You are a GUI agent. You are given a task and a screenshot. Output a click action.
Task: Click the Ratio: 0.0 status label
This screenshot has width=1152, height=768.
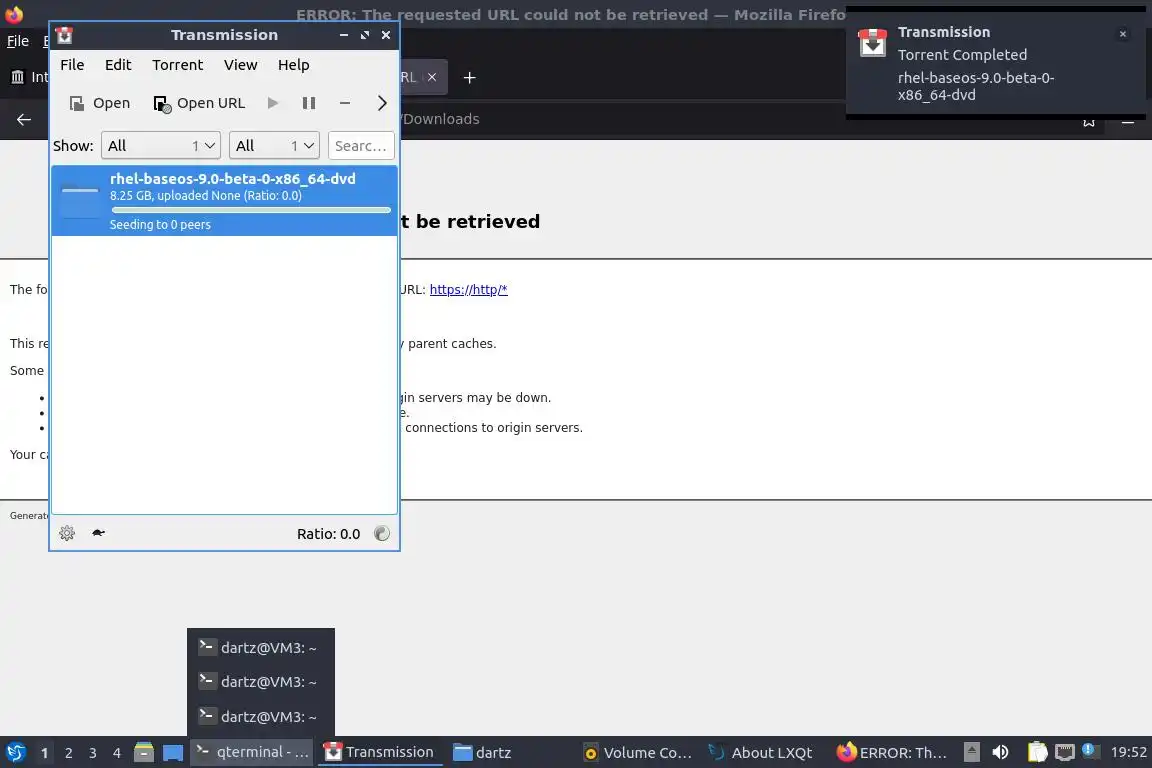click(x=328, y=534)
